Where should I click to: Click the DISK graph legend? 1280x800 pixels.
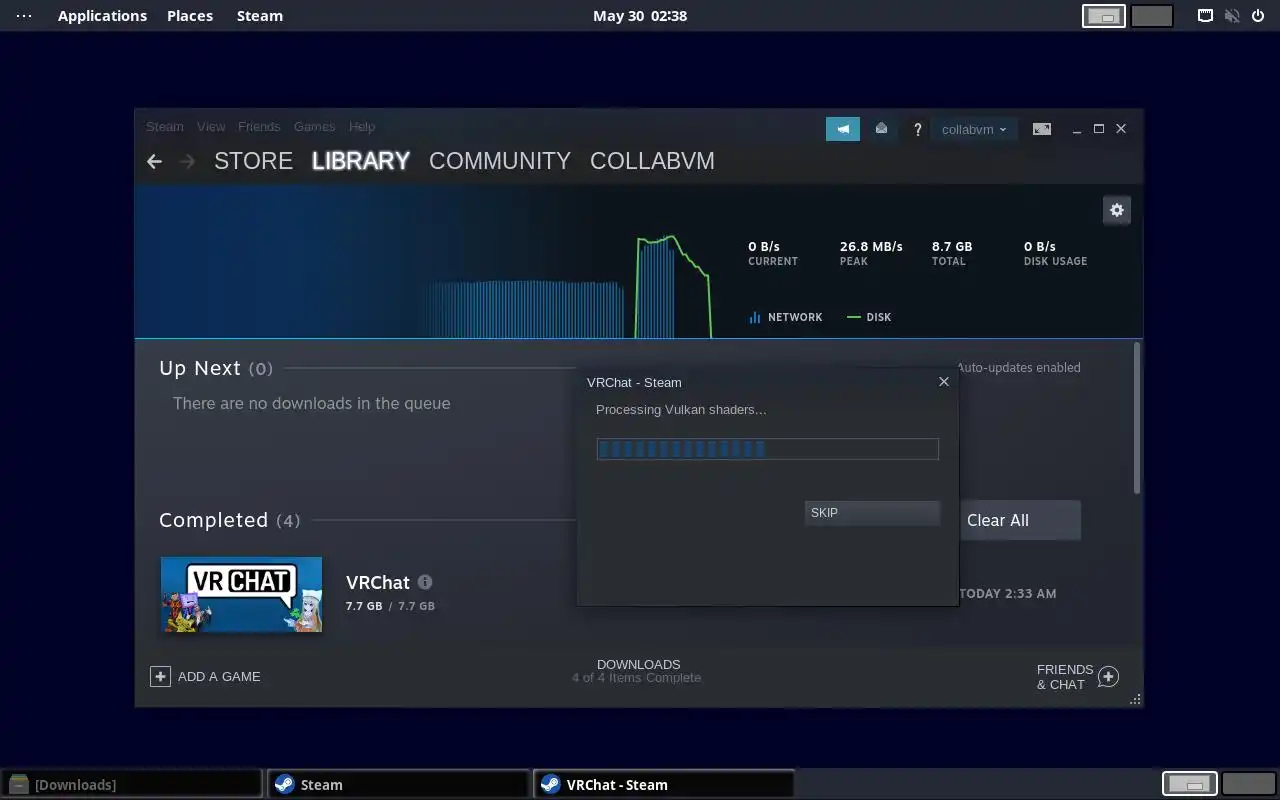point(869,317)
